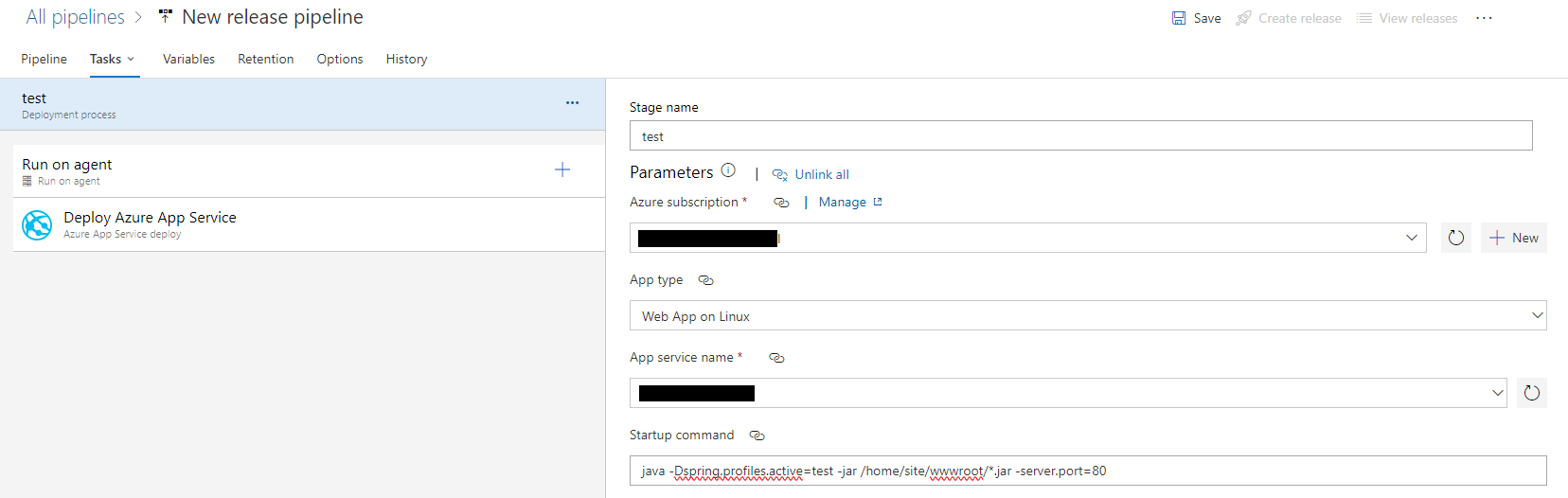Click the Deploy Azure App Service icon
The image size is (1568, 498).
click(x=37, y=224)
